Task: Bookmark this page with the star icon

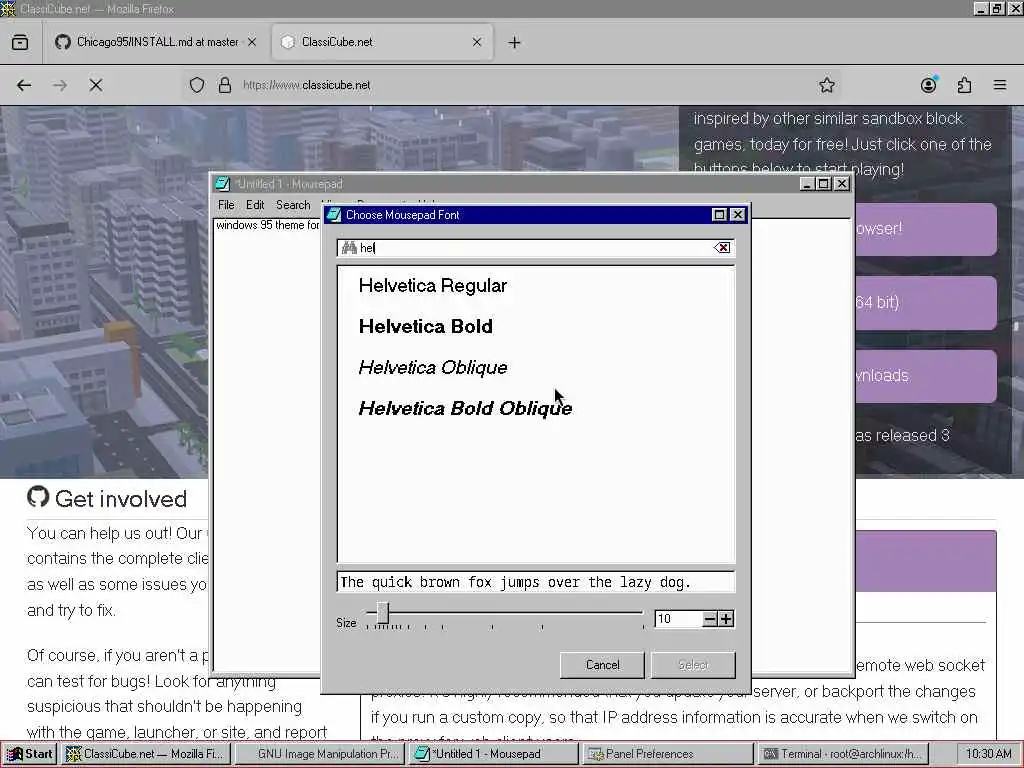Action: point(827,85)
